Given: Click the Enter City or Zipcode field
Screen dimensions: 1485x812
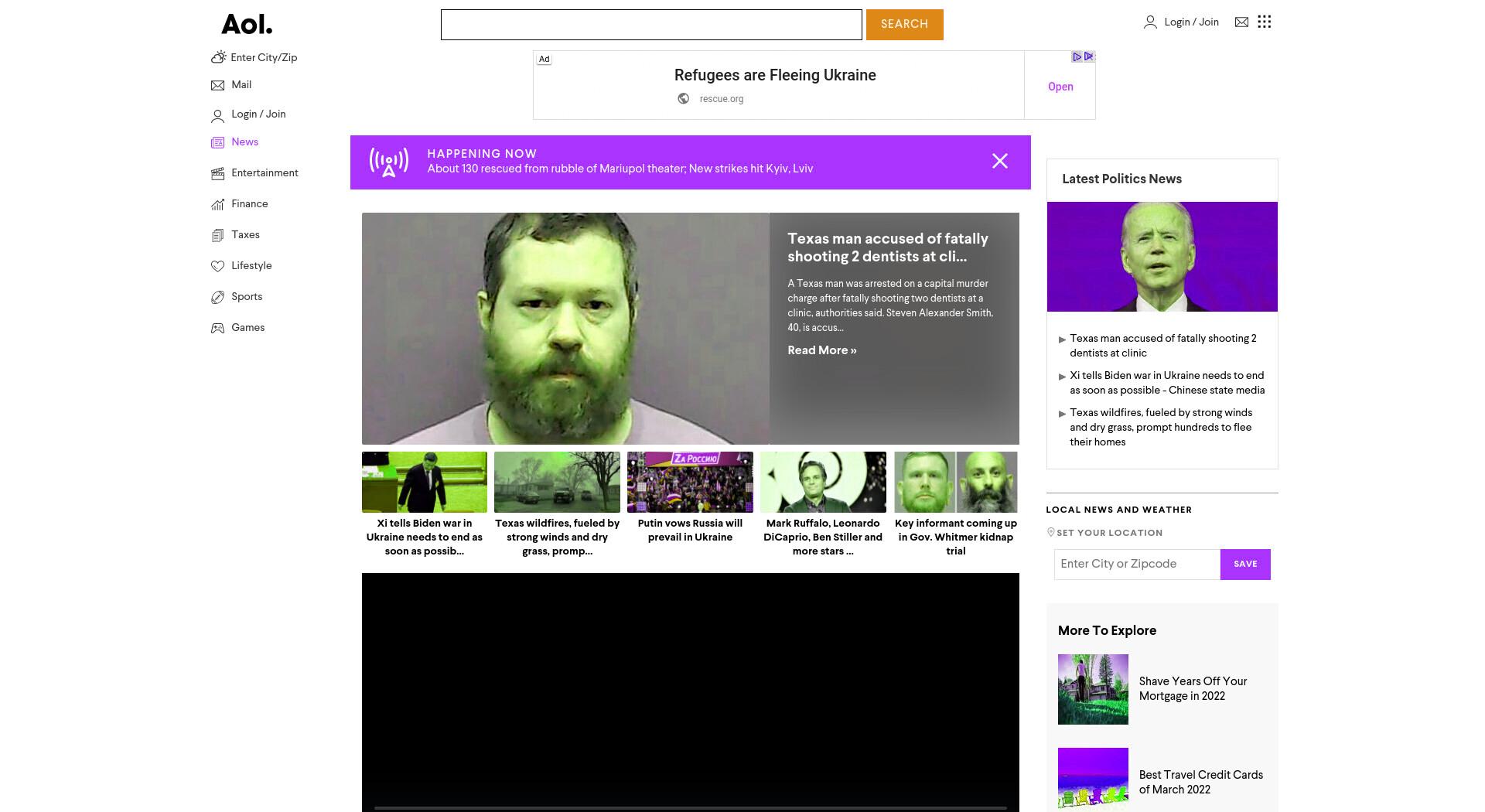Looking at the screenshot, I should tap(1137, 565).
